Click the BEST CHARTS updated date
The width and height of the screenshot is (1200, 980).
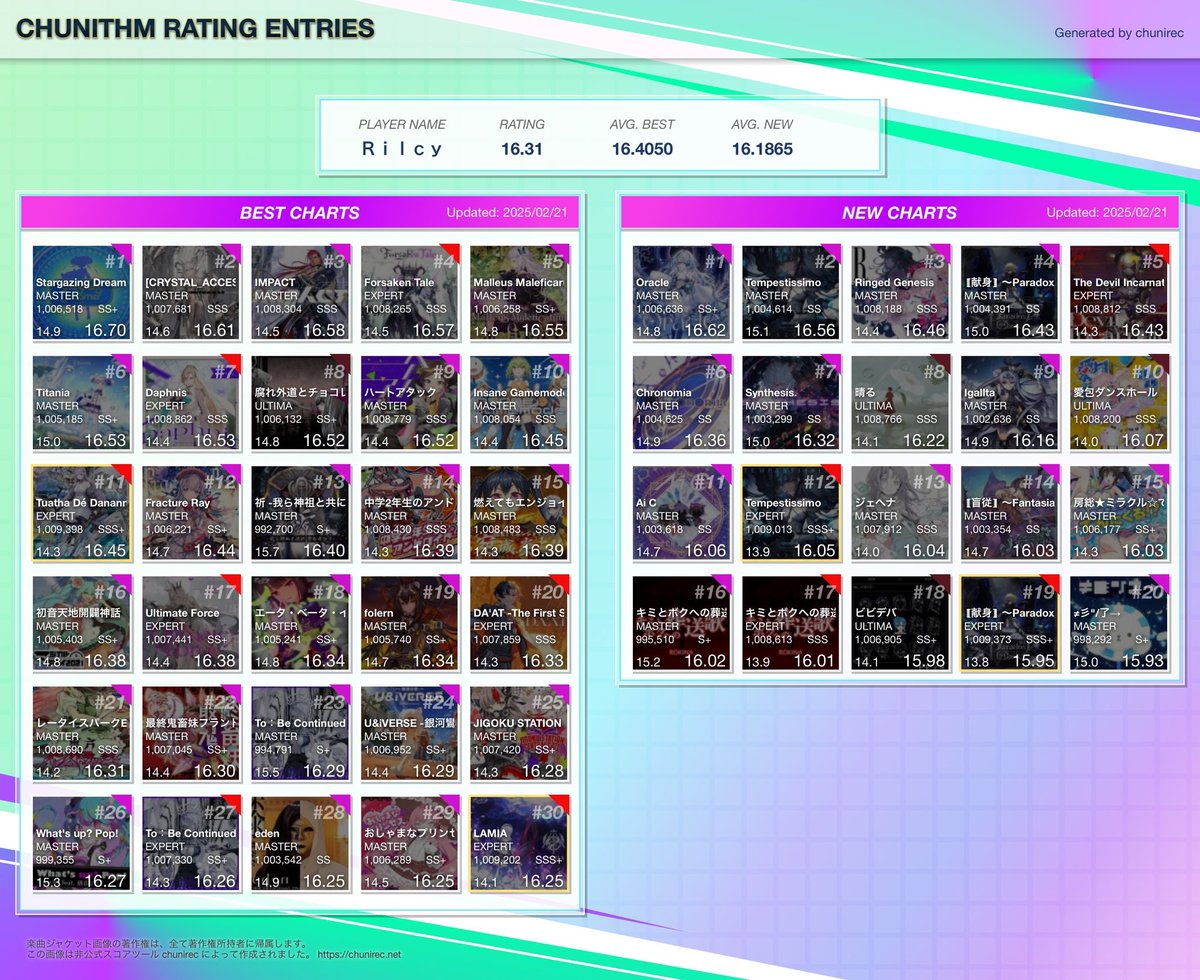pos(507,213)
